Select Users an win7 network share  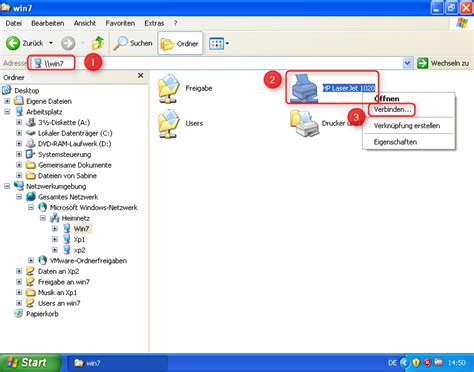pos(59,303)
